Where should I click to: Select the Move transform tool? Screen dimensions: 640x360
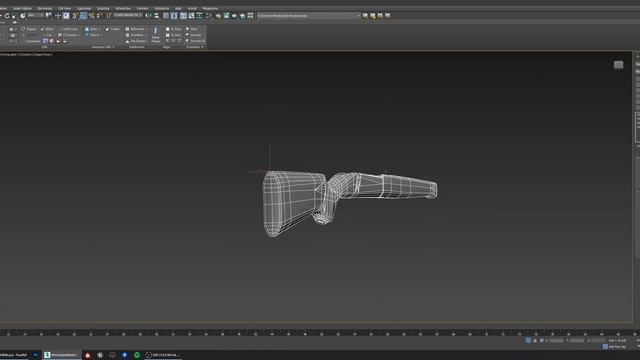58,16
